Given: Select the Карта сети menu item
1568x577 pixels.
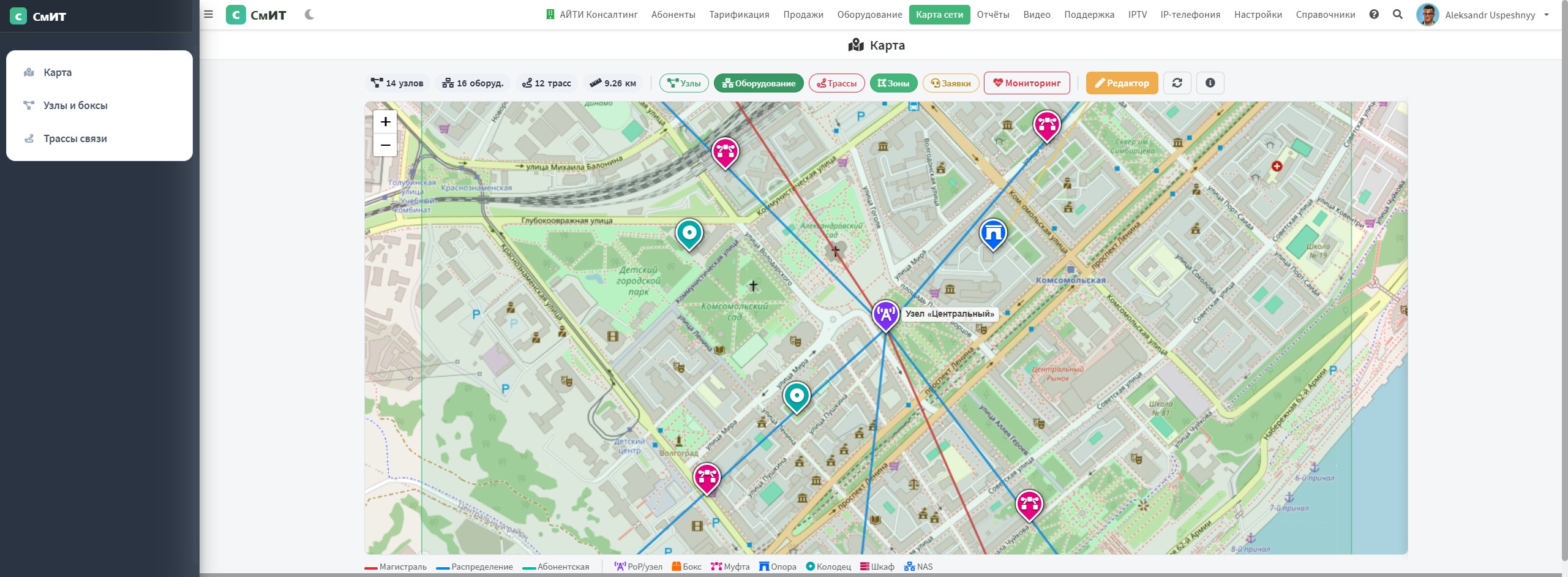Looking at the screenshot, I should 939,15.
